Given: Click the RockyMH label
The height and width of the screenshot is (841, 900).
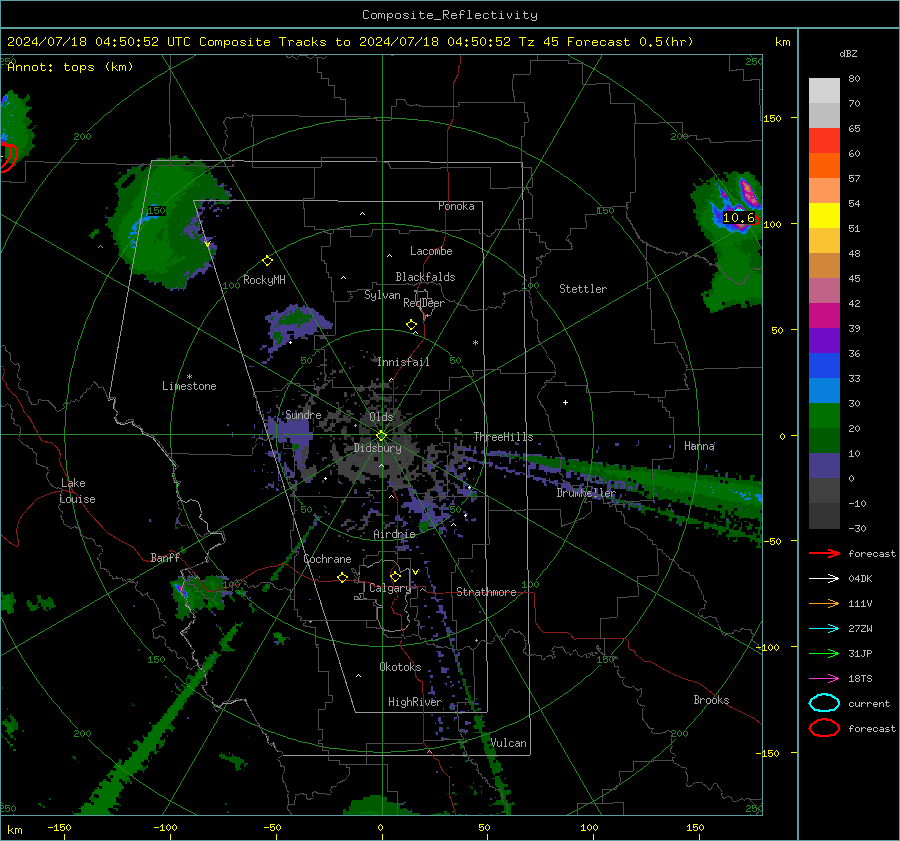Looking at the screenshot, I should tap(264, 280).
